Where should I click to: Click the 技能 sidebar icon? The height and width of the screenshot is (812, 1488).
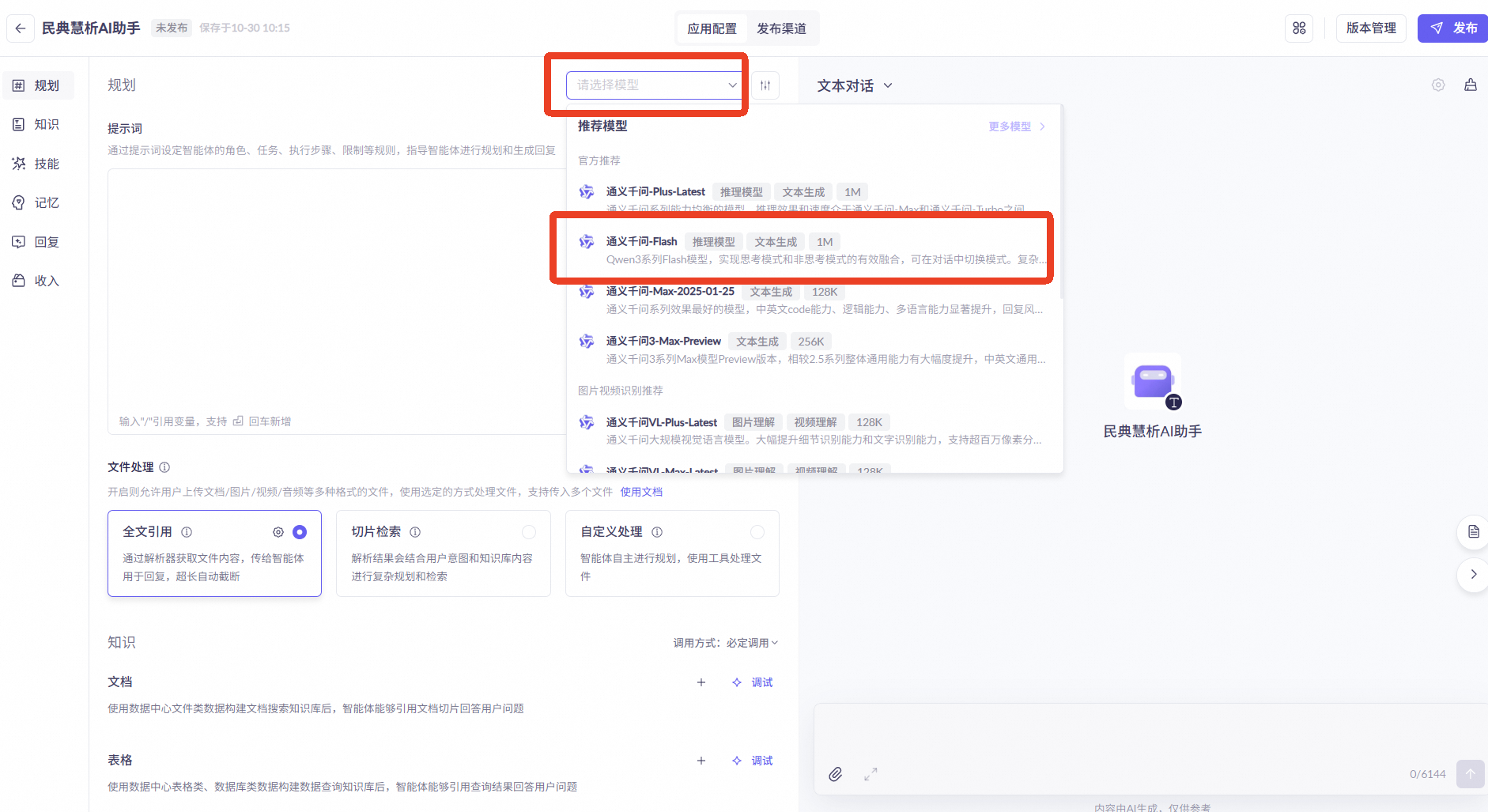tap(19, 164)
